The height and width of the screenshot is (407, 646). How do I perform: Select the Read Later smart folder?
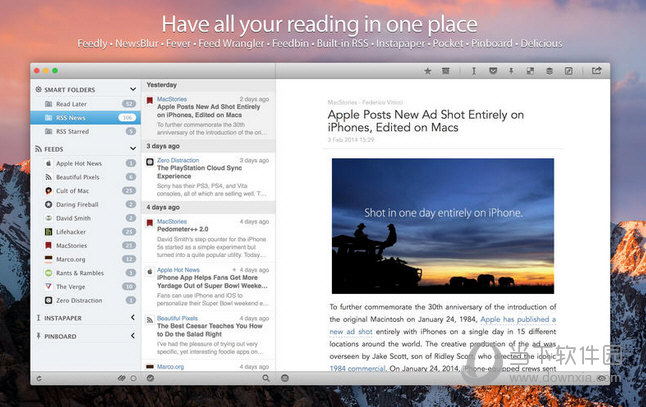72,104
